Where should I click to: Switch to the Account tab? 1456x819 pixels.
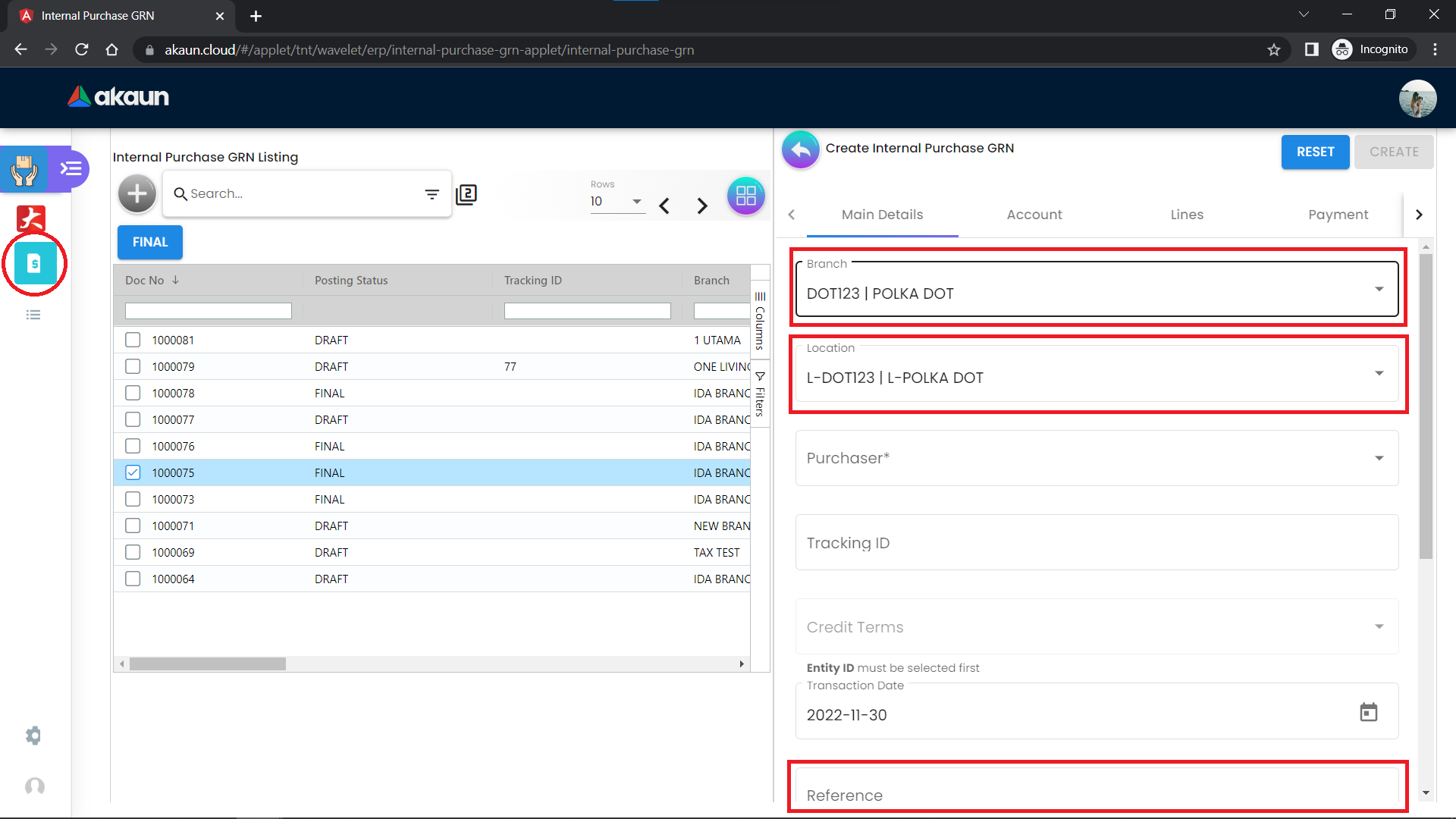click(x=1034, y=215)
